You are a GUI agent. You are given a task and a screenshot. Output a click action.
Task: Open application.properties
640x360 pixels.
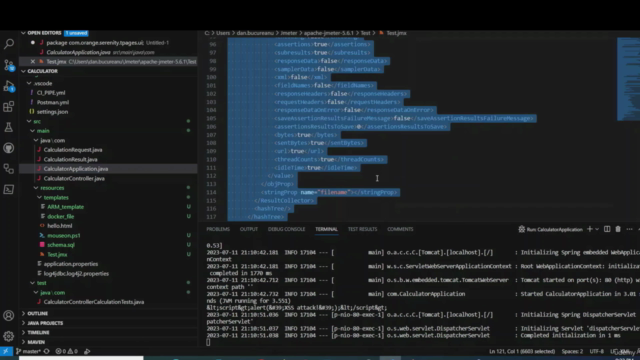click(71, 264)
